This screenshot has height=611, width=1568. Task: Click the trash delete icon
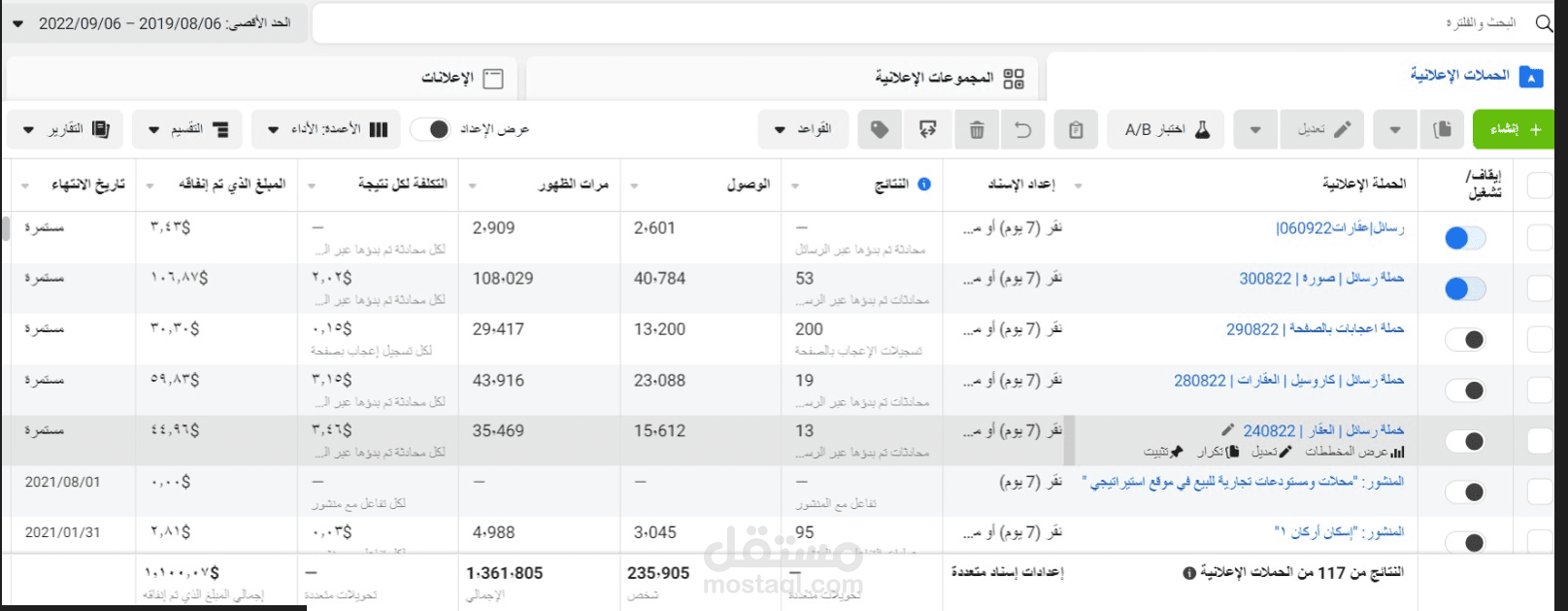click(977, 129)
